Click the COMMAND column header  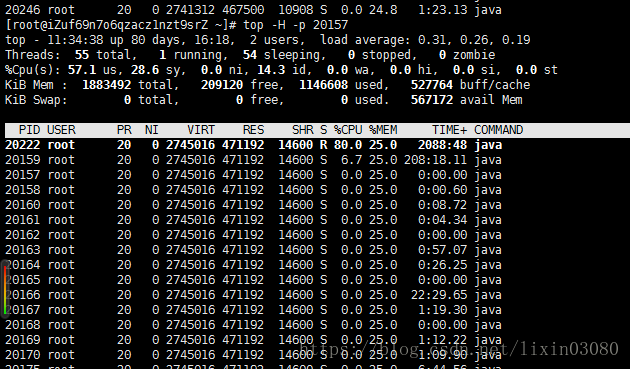(x=498, y=130)
